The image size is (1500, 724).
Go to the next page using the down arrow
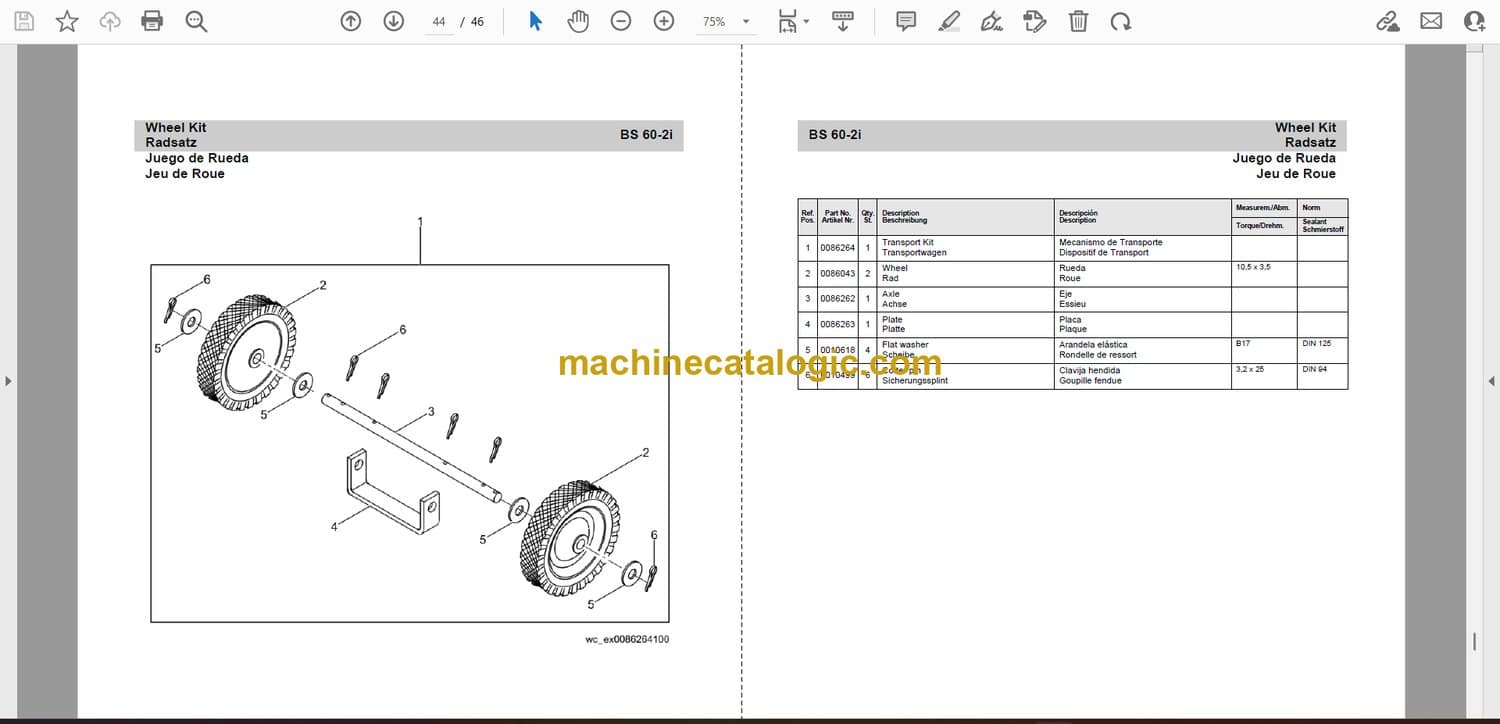click(x=393, y=21)
